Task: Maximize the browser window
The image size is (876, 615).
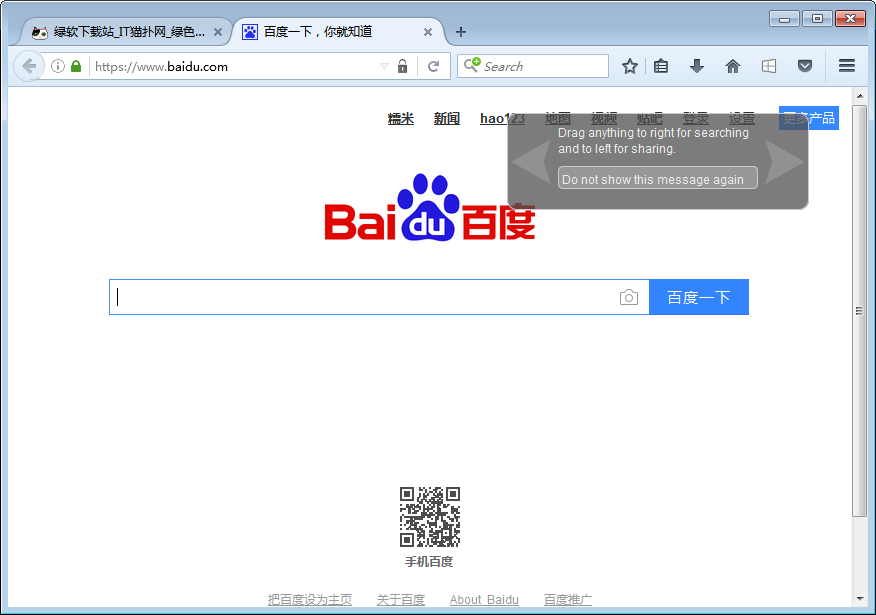Action: pyautogui.click(x=817, y=19)
